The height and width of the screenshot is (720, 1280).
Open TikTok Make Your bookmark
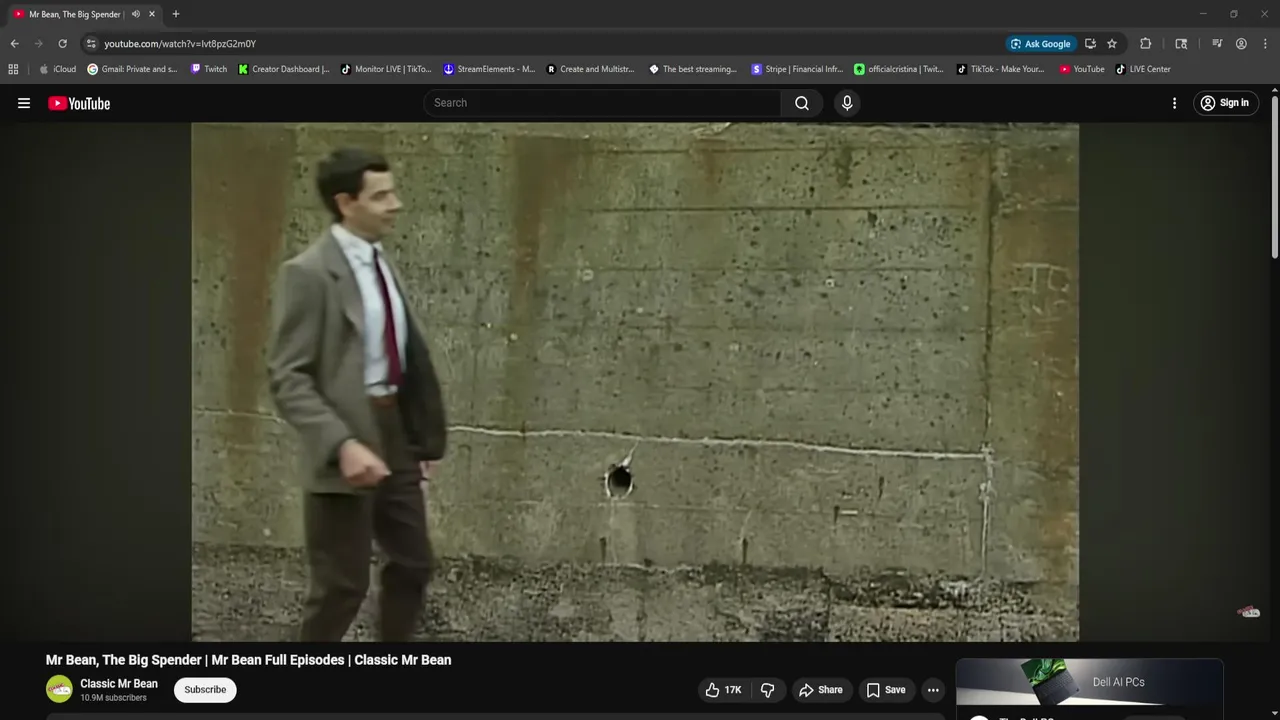click(x=1001, y=69)
